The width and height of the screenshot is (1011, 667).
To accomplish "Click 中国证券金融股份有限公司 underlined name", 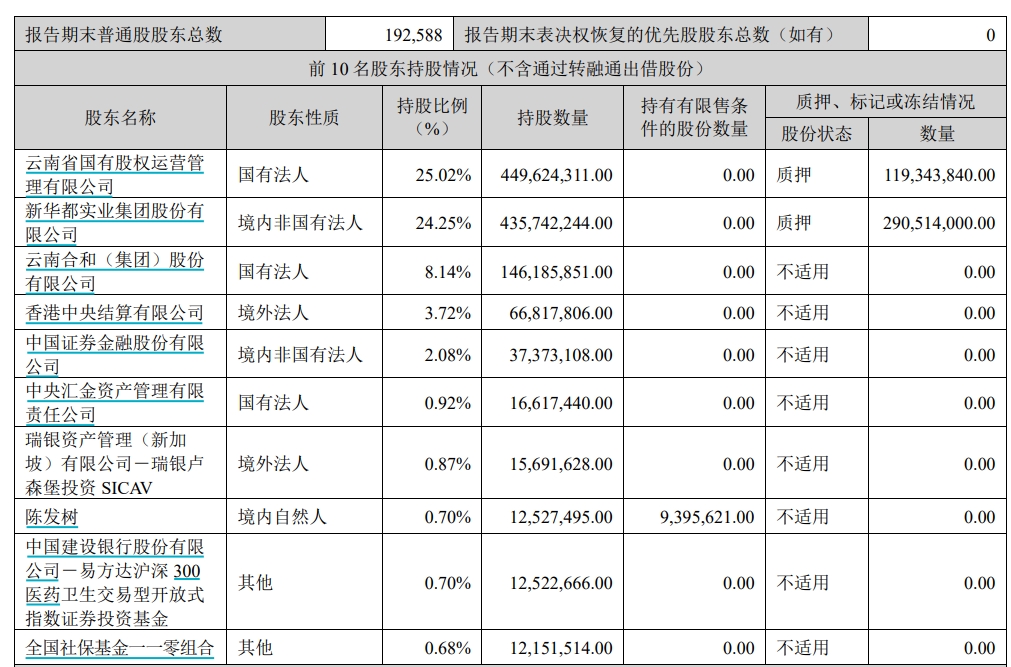I will coord(115,354).
